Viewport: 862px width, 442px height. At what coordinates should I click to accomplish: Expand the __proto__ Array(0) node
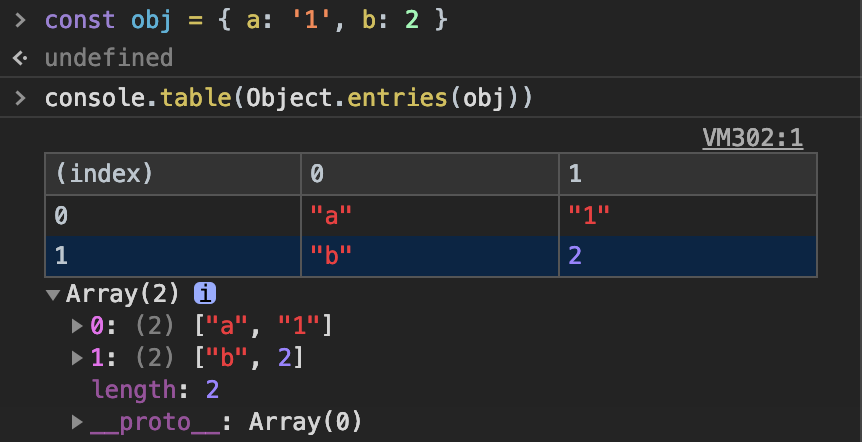[77, 422]
